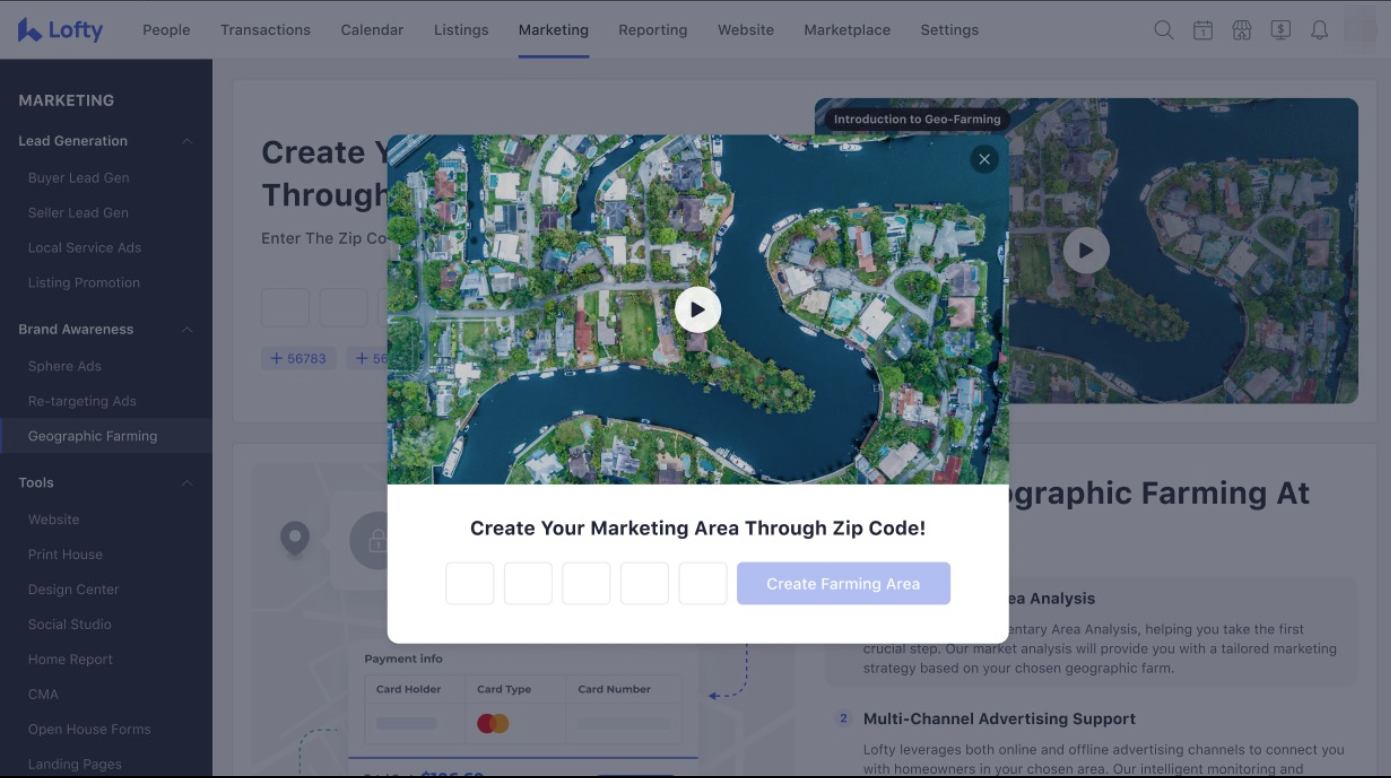
Task: Play the Introduction to Geo-Farming background video
Action: (x=1086, y=250)
